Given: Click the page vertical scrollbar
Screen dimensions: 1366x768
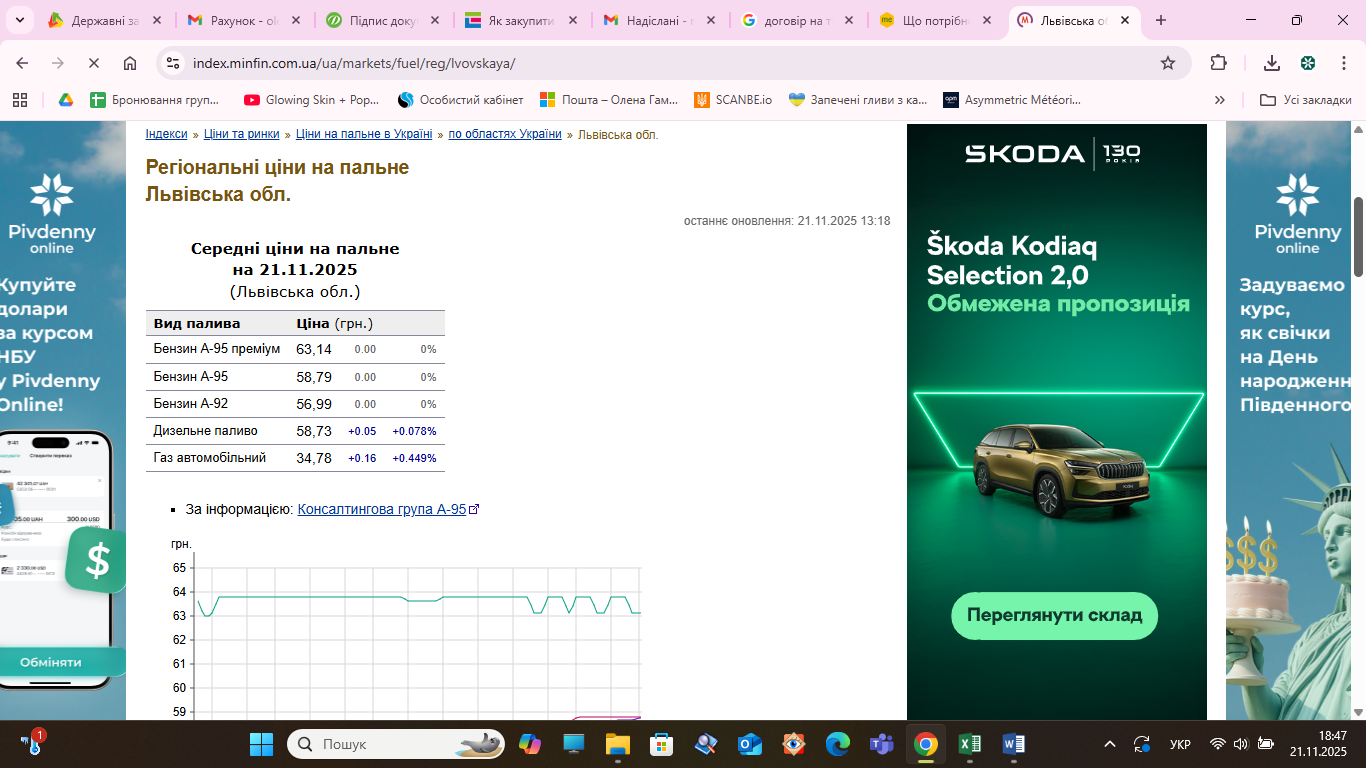Looking at the screenshot, I should (1358, 240).
